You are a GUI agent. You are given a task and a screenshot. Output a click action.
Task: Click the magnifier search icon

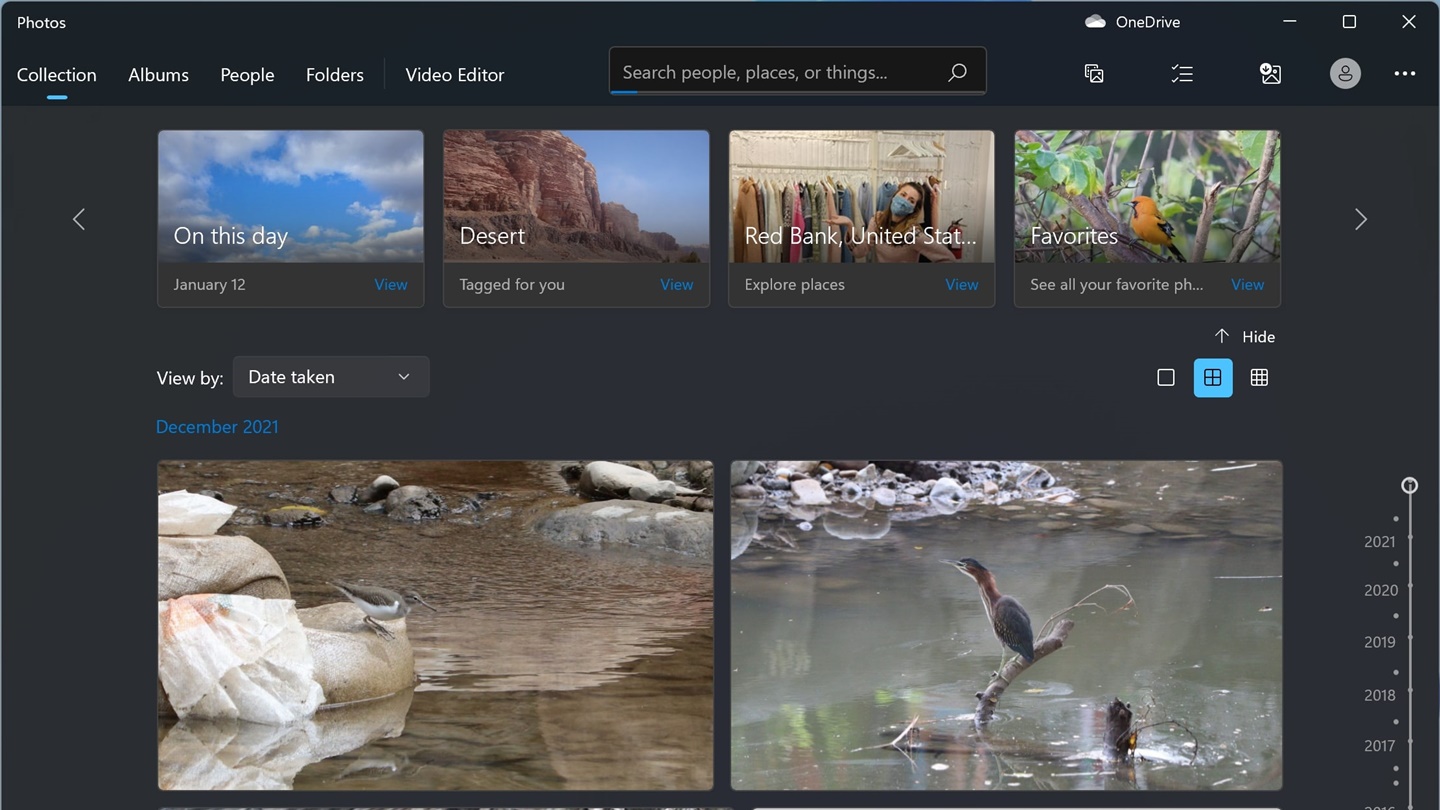(957, 72)
